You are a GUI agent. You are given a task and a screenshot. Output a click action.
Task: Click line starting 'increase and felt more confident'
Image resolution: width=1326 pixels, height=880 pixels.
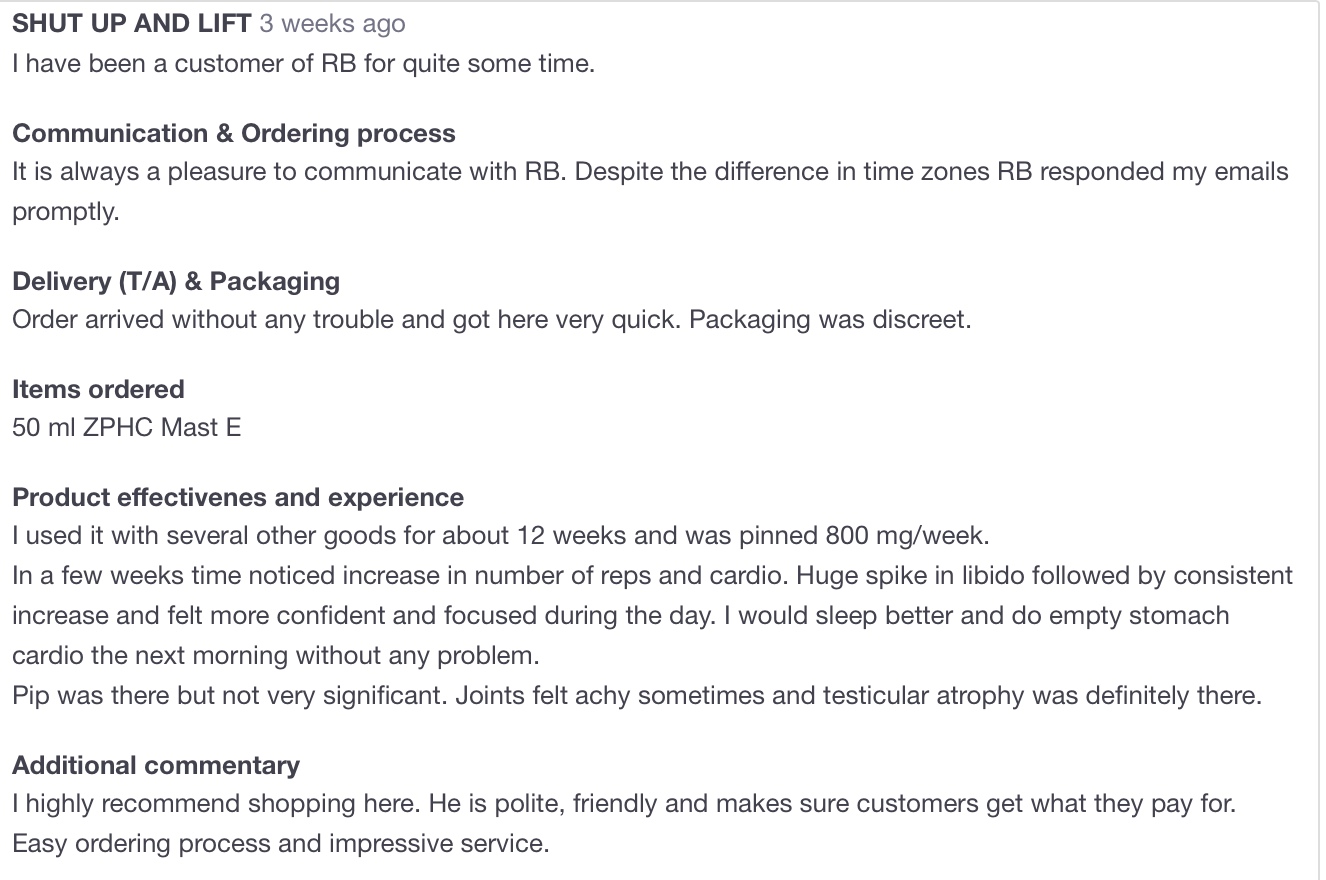point(620,615)
